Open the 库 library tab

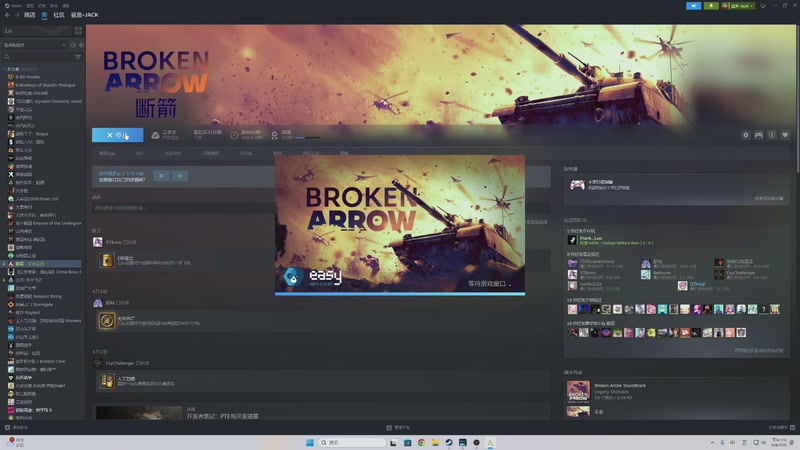click(44, 15)
